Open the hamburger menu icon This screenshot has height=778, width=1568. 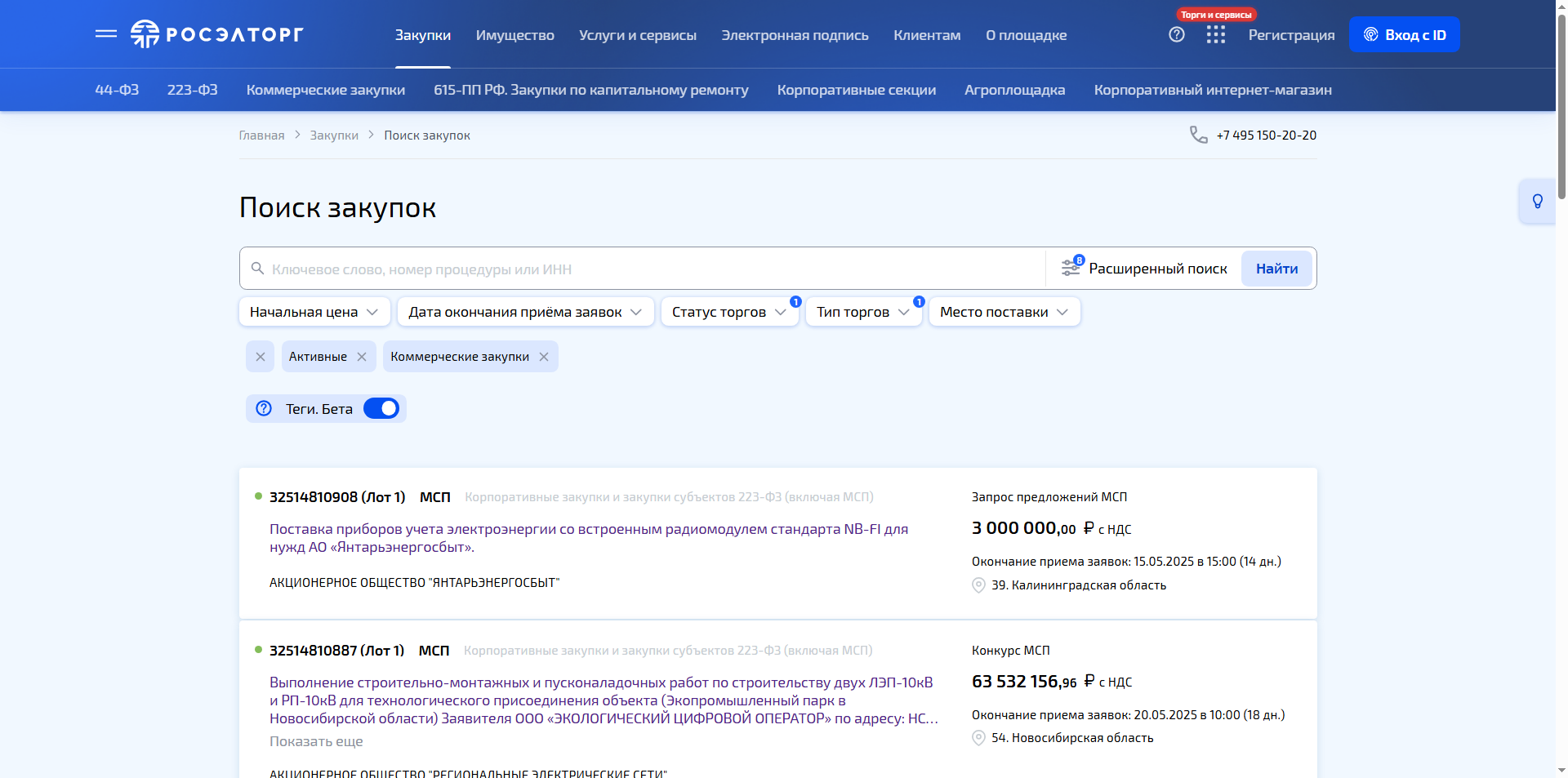(106, 34)
